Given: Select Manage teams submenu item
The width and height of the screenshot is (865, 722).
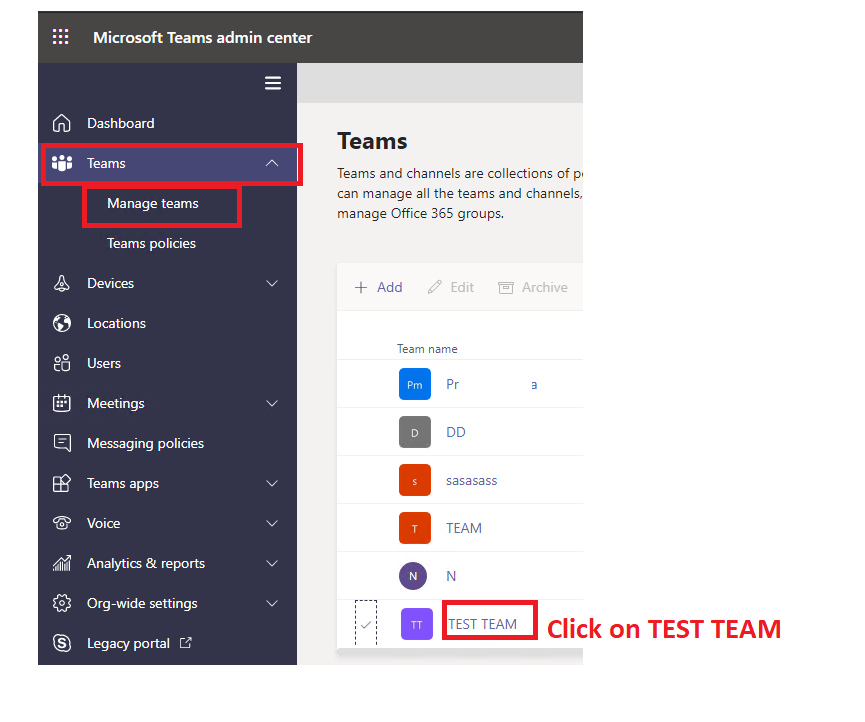Looking at the screenshot, I should (x=153, y=204).
